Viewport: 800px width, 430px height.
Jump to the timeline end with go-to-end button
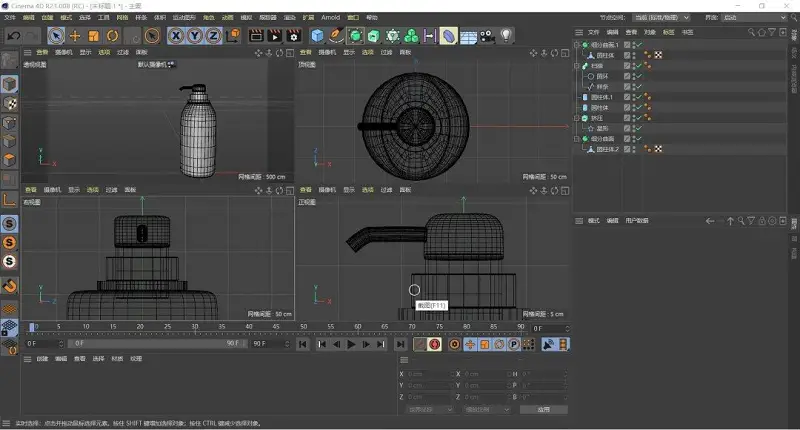[401, 344]
